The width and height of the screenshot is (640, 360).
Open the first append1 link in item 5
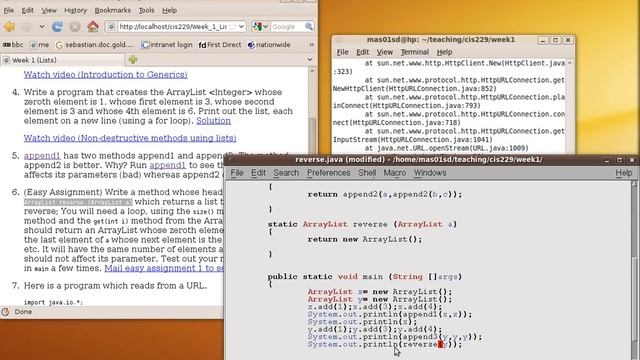(42, 156)
